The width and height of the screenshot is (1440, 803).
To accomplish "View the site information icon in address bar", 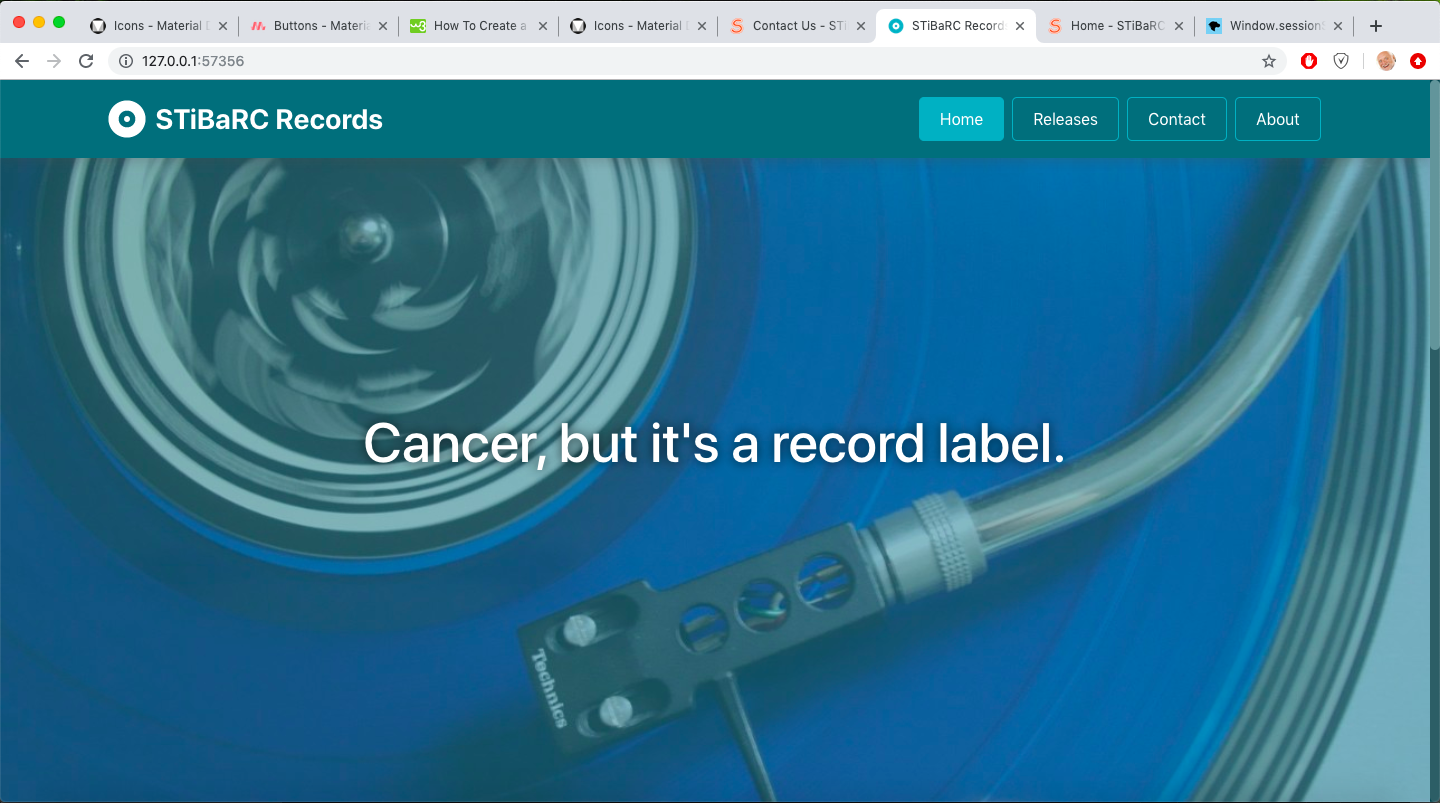I will point(126,61).
